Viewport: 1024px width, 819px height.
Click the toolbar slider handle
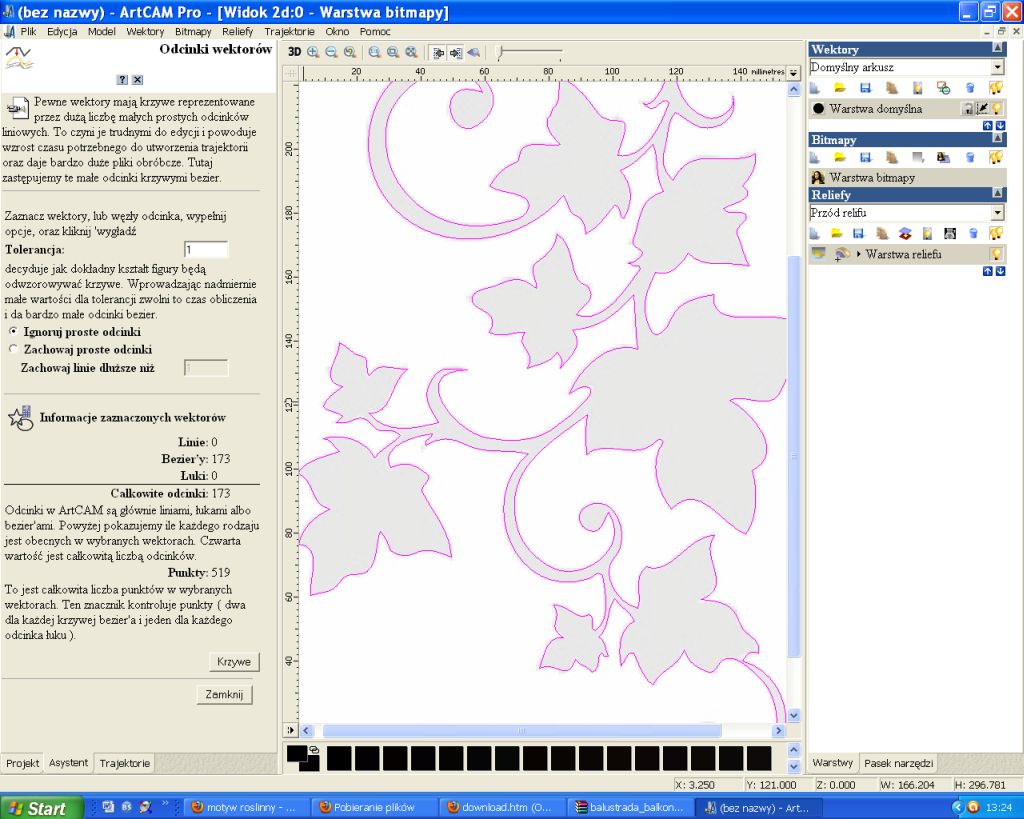[500, 54]
